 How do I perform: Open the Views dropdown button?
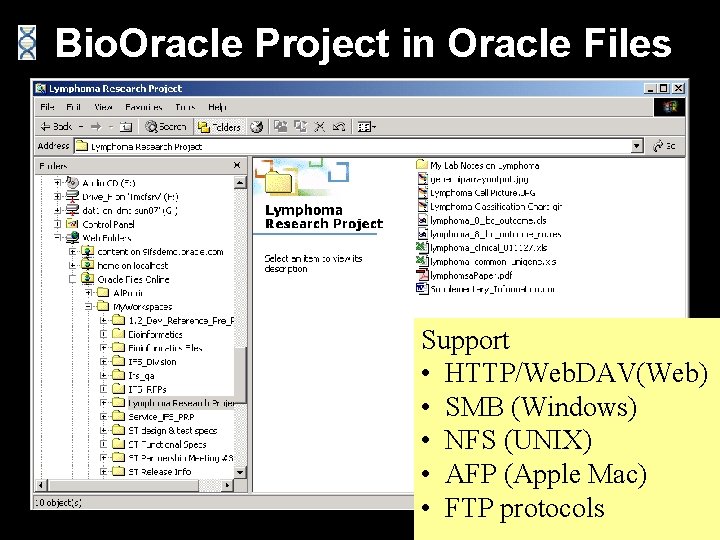[x=366, y=126]
